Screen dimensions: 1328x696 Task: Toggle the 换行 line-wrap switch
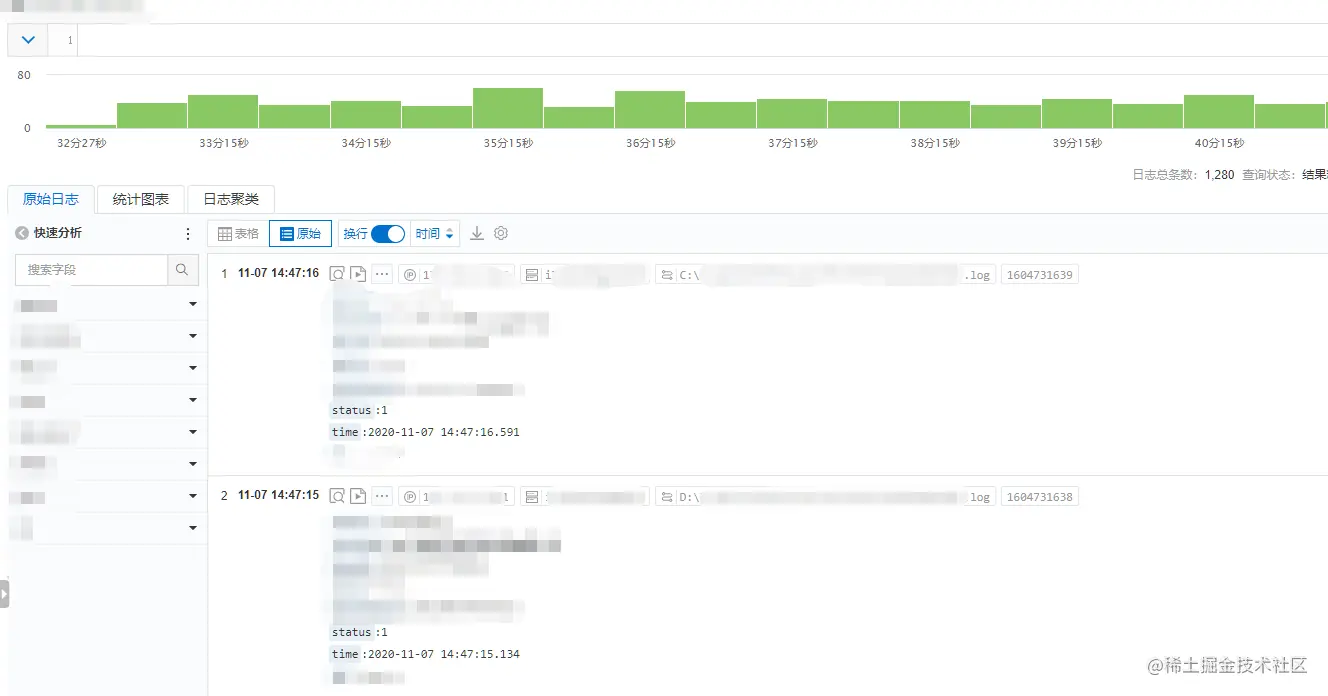(388, 233)
